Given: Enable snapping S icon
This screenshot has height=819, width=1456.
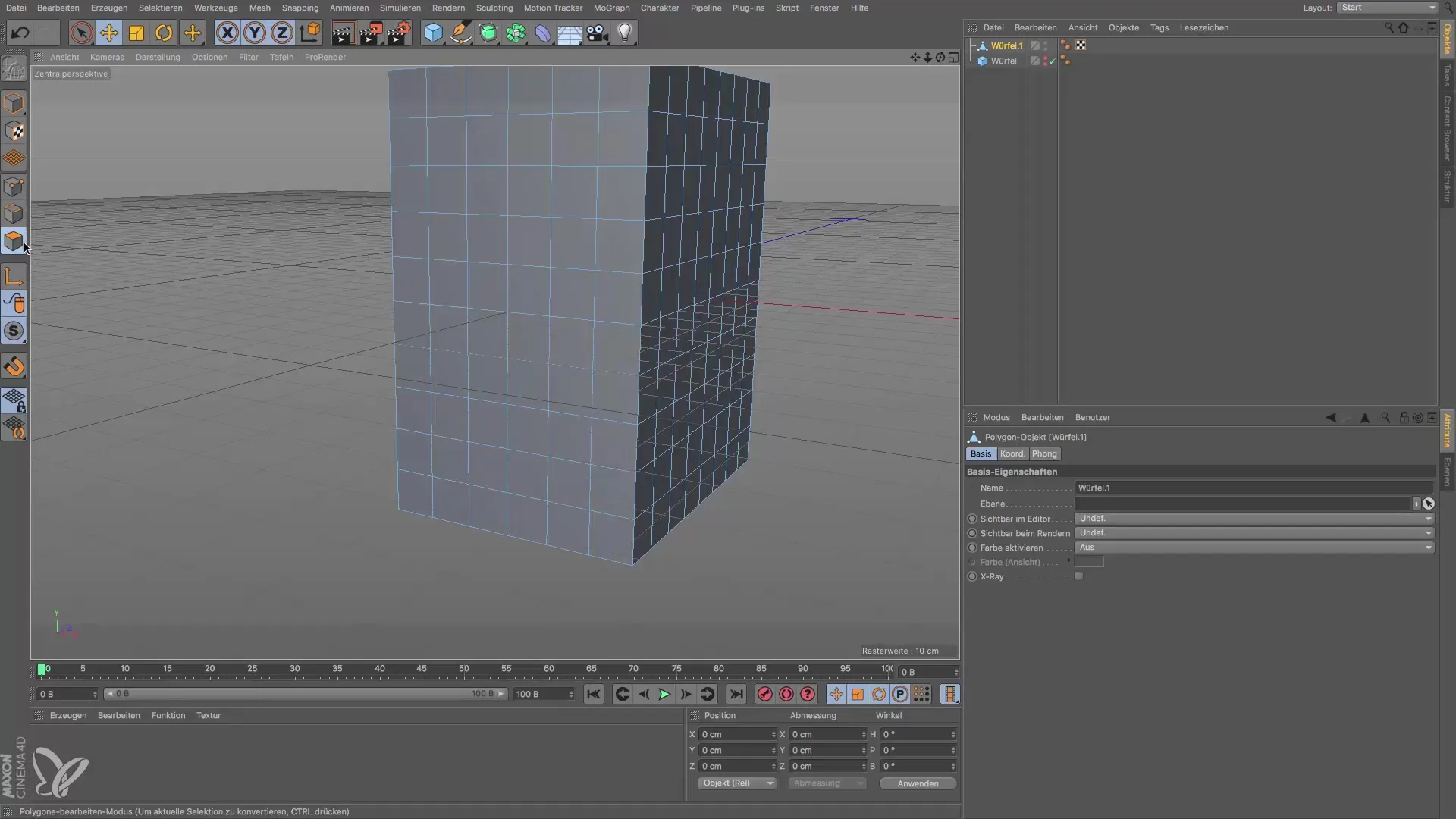Looking at the screenshot, I should coord(14,331).
